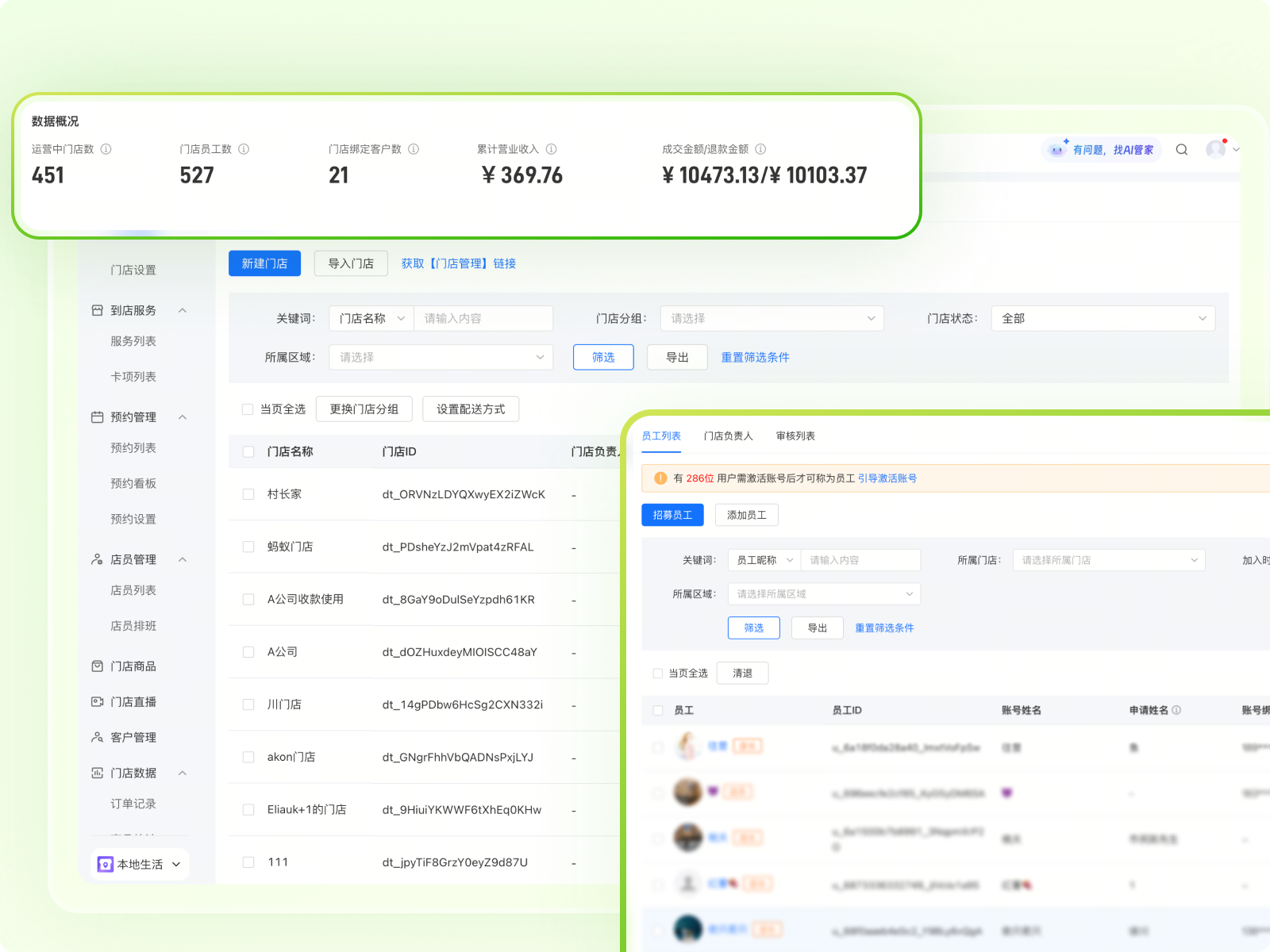Click 筛选 button in store filter
1270x952 pixels.
603,357
